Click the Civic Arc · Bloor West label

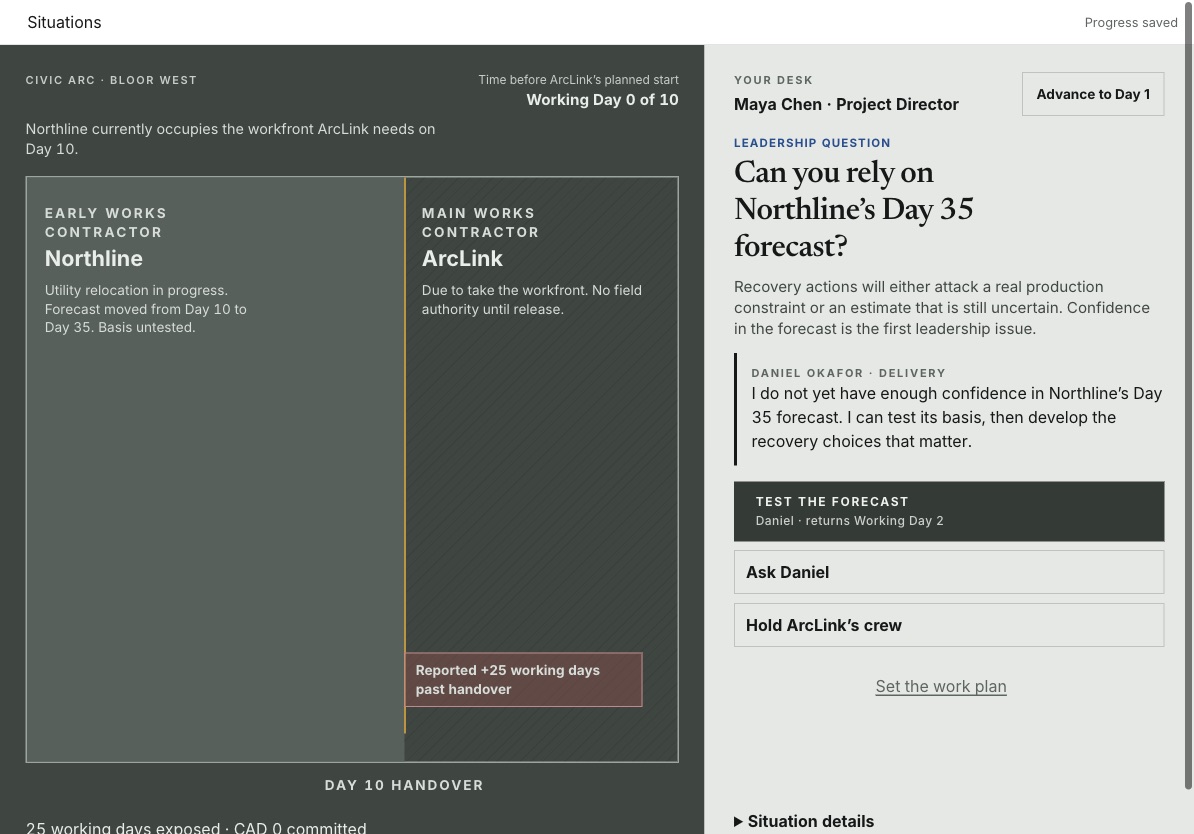111,80
